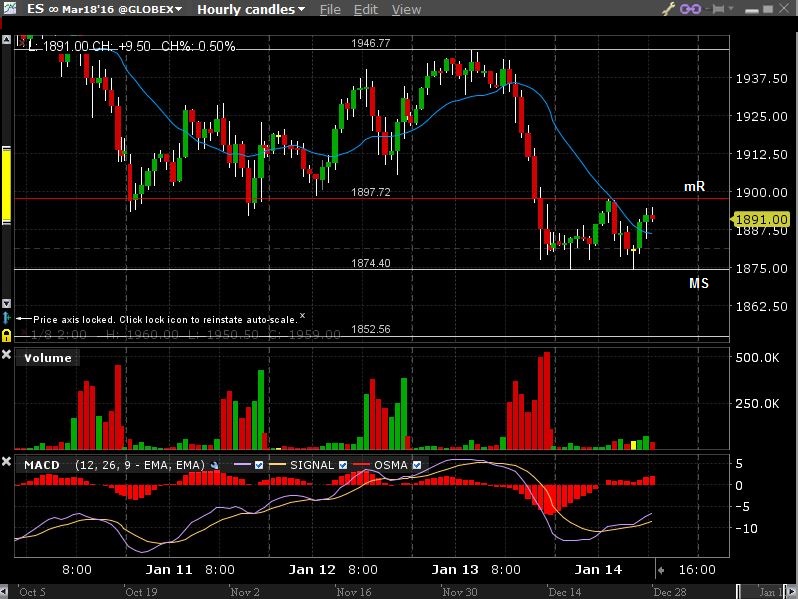This screenshot has width=798, height=599.
Task: Click the scroll-down arrow on left axis
Action: (7, 303)
